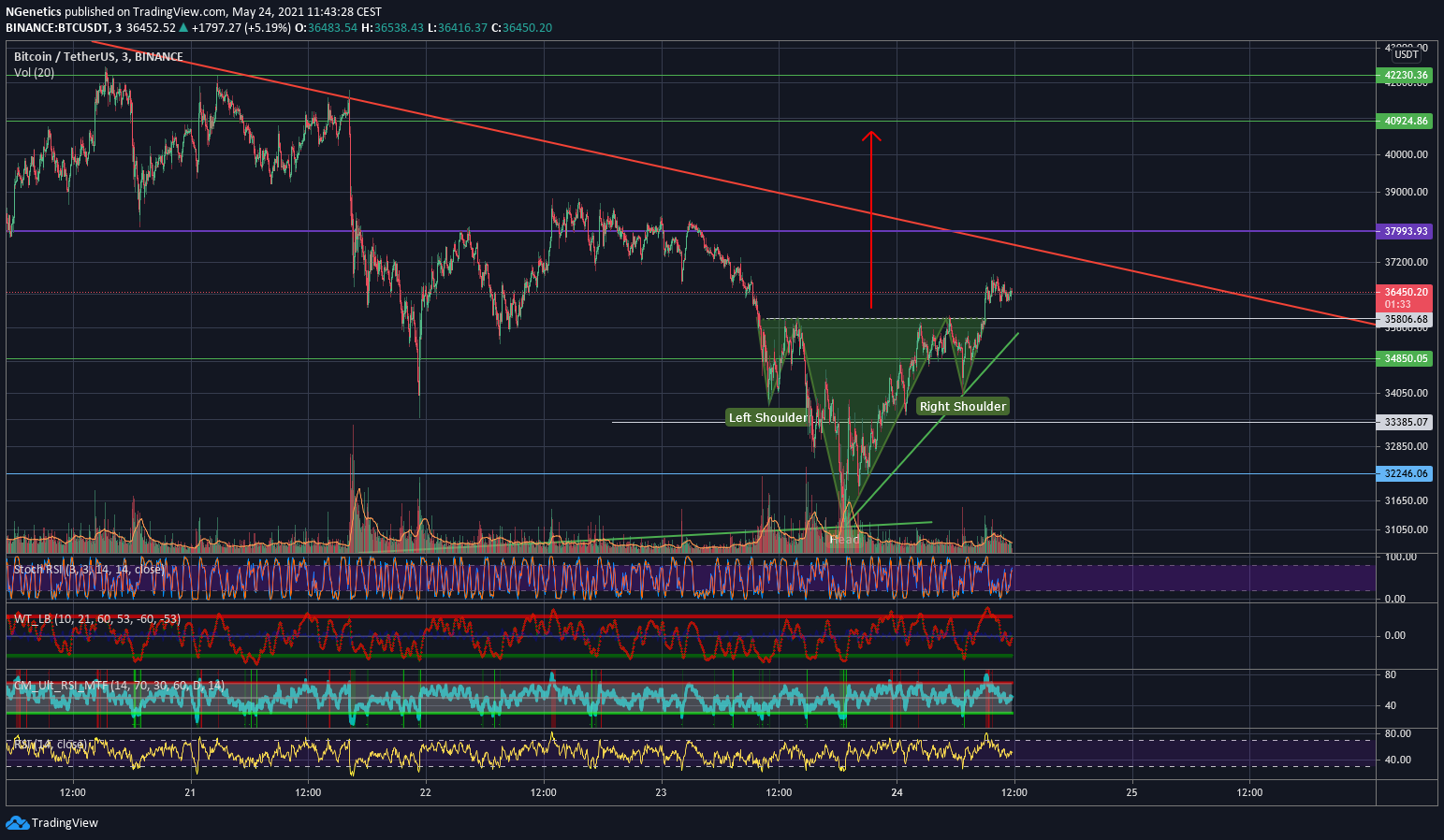The width and height of the screenshot is (1444, 840).
Task: Click the USDT currency label on axis
Action: pos(1407,55)
